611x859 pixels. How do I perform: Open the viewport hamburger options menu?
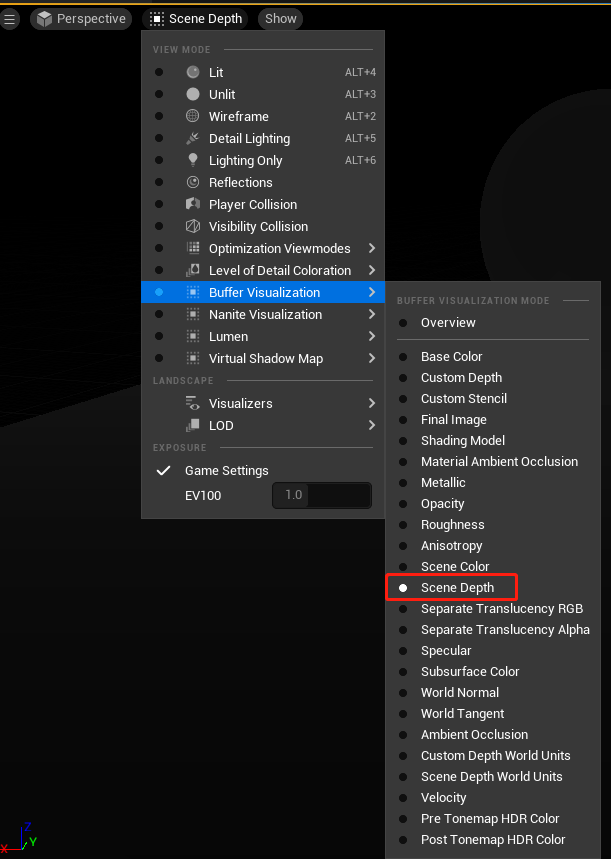click(x=9, y=19)
